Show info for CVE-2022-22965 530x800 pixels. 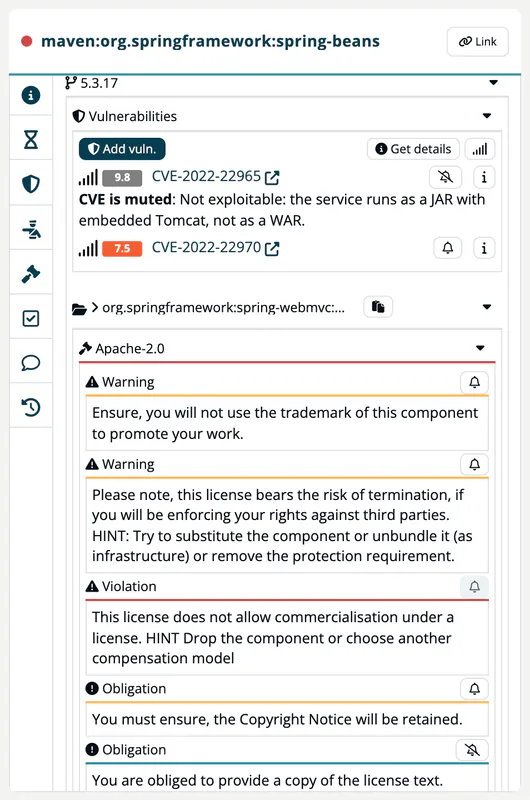point(484,177)
